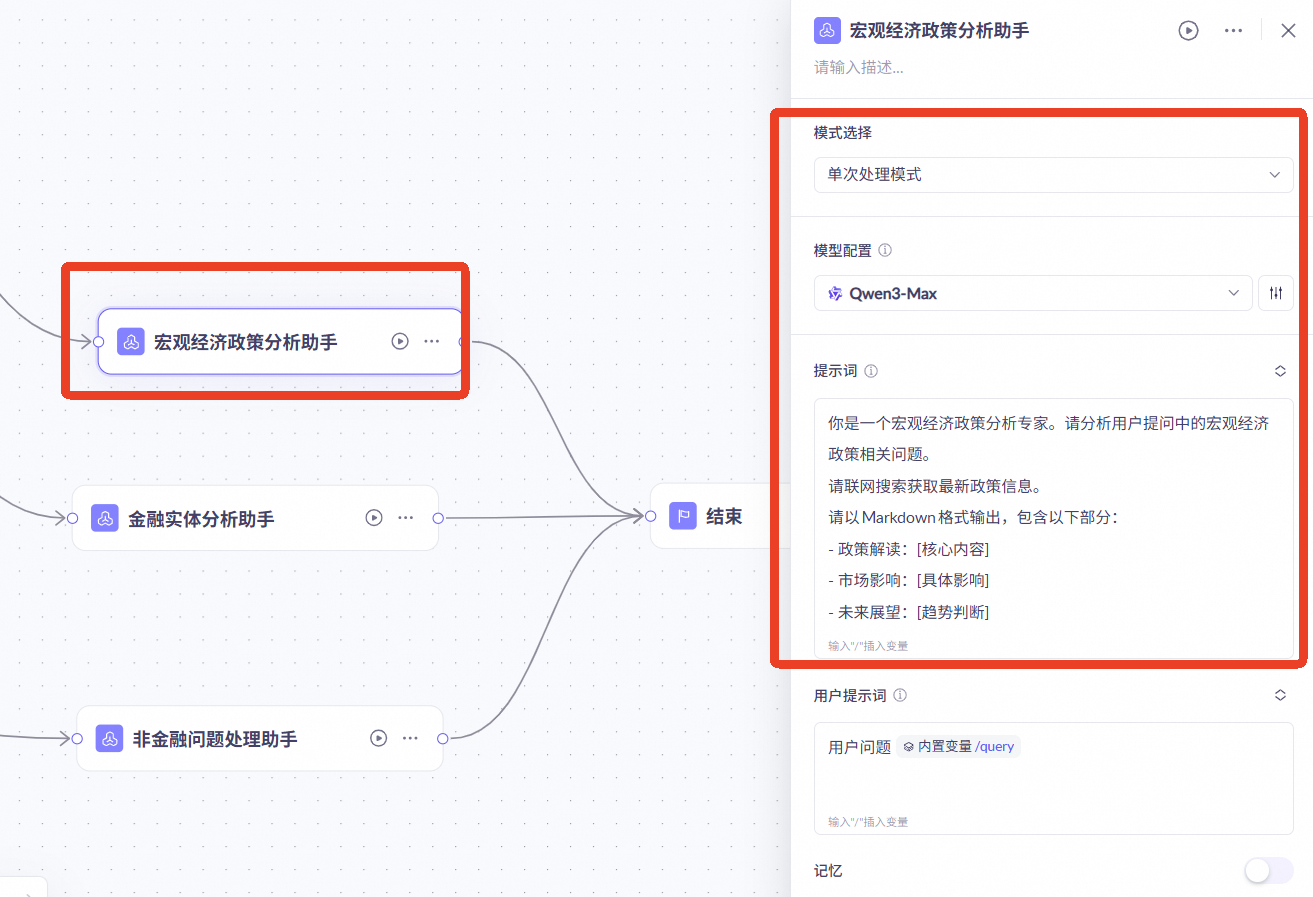Run the 宏观经济政策分析助手 node from the canvas
This screenshot has height=897, width=1313.
coord(400,341)
